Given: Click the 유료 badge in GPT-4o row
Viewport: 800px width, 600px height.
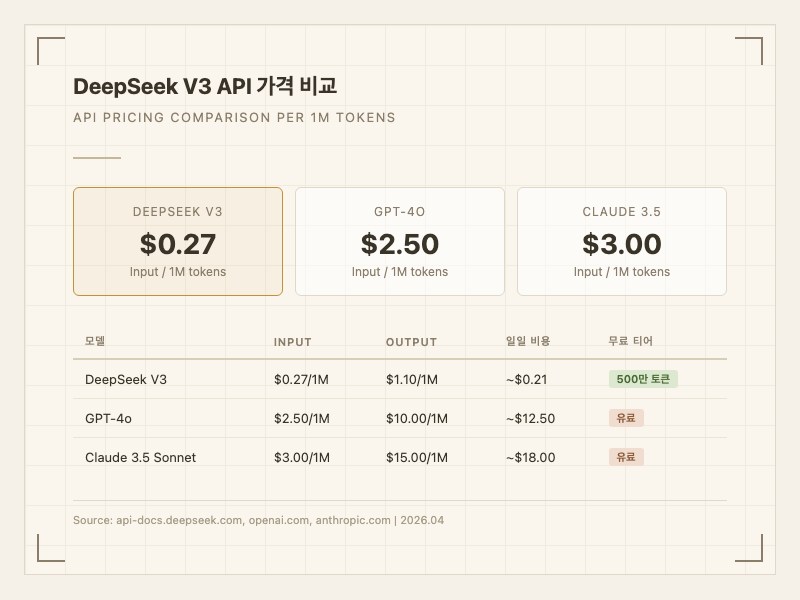Looking at the screenshot, I should [x=626, y=418].
